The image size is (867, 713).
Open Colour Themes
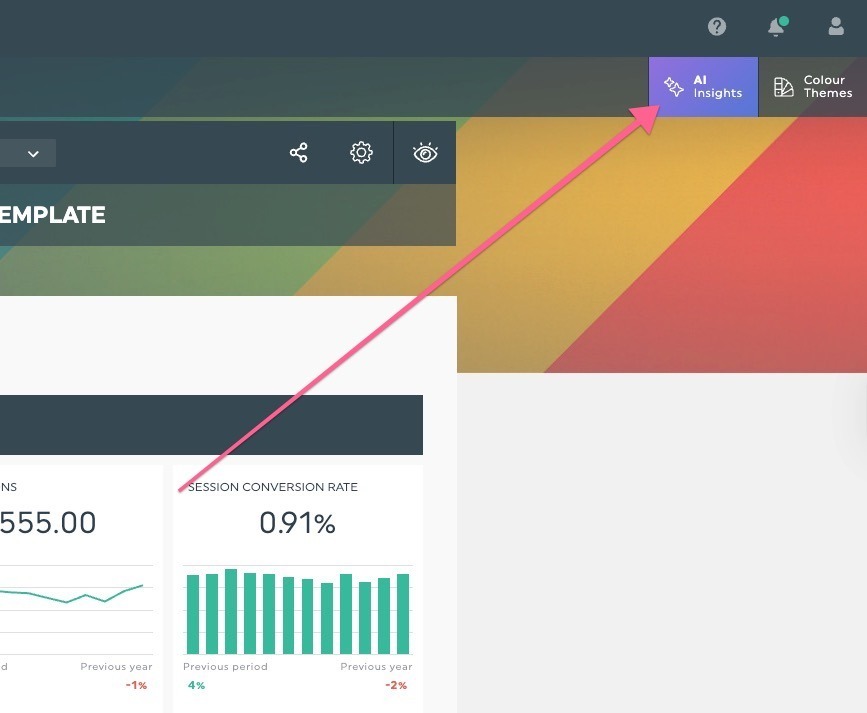pos(813,87)
